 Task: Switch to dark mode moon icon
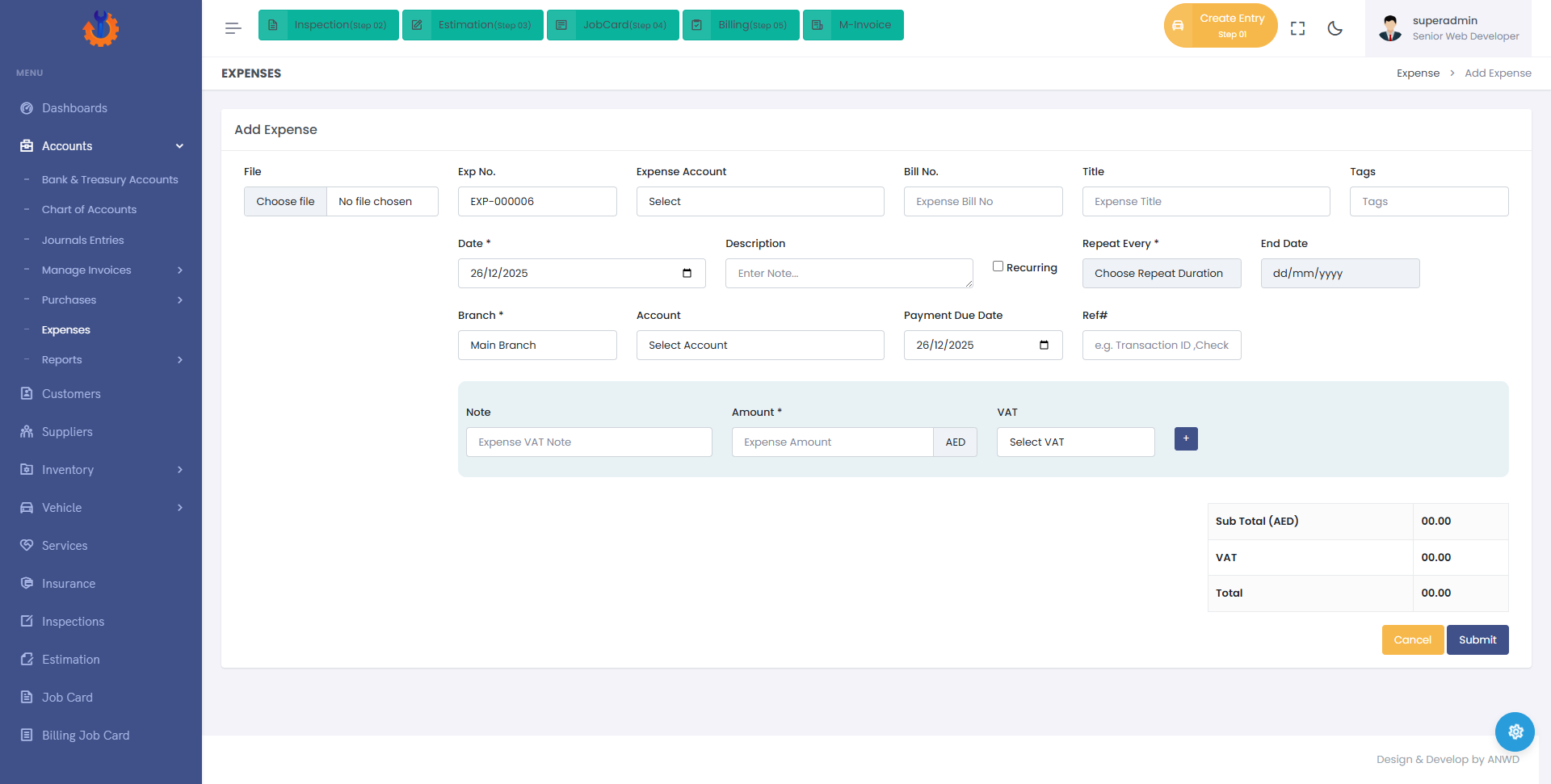click(x=1335, y=28)
